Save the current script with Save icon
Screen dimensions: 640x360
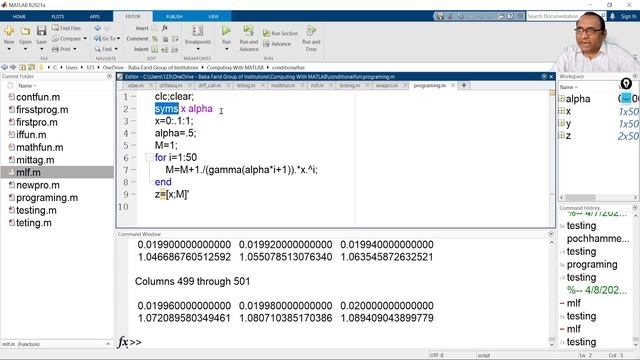pyautogui.click(x=41, y=31)
